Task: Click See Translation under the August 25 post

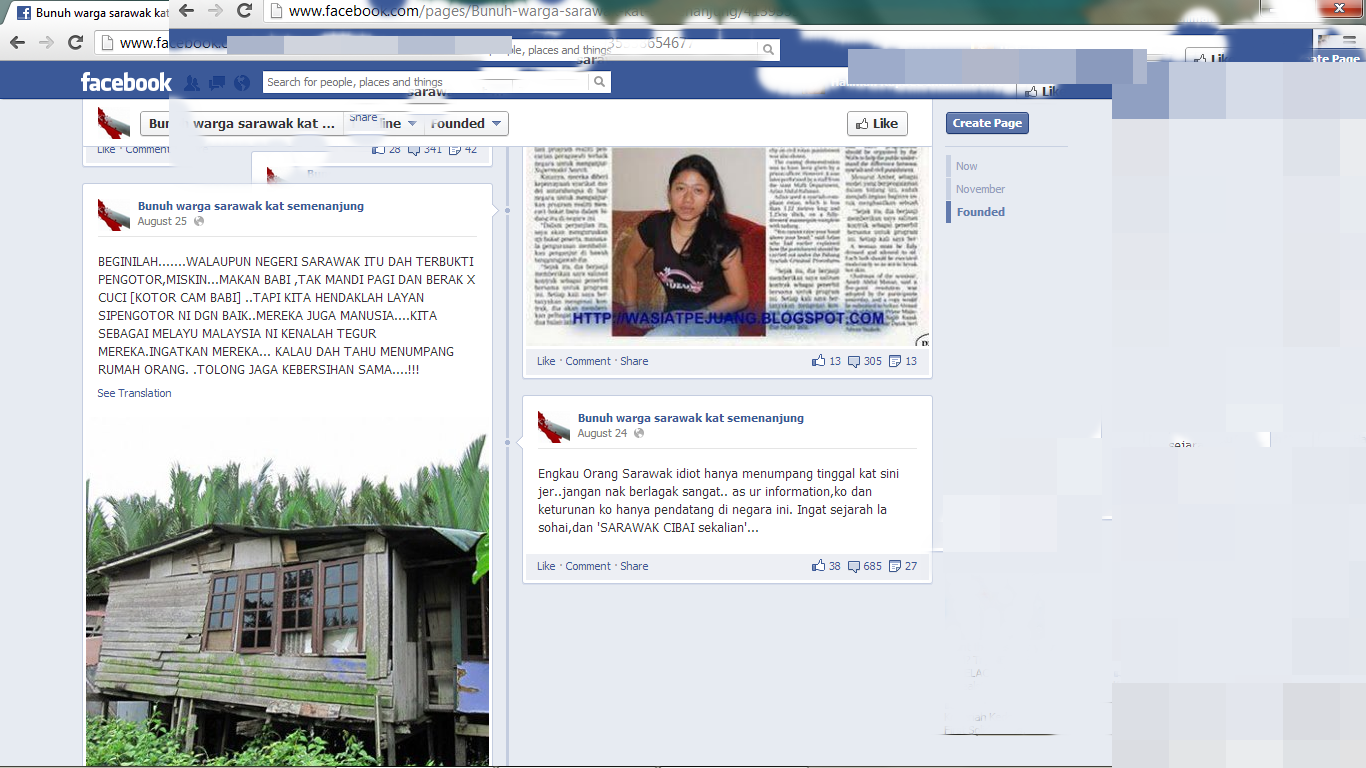Action: coord(134,393)
